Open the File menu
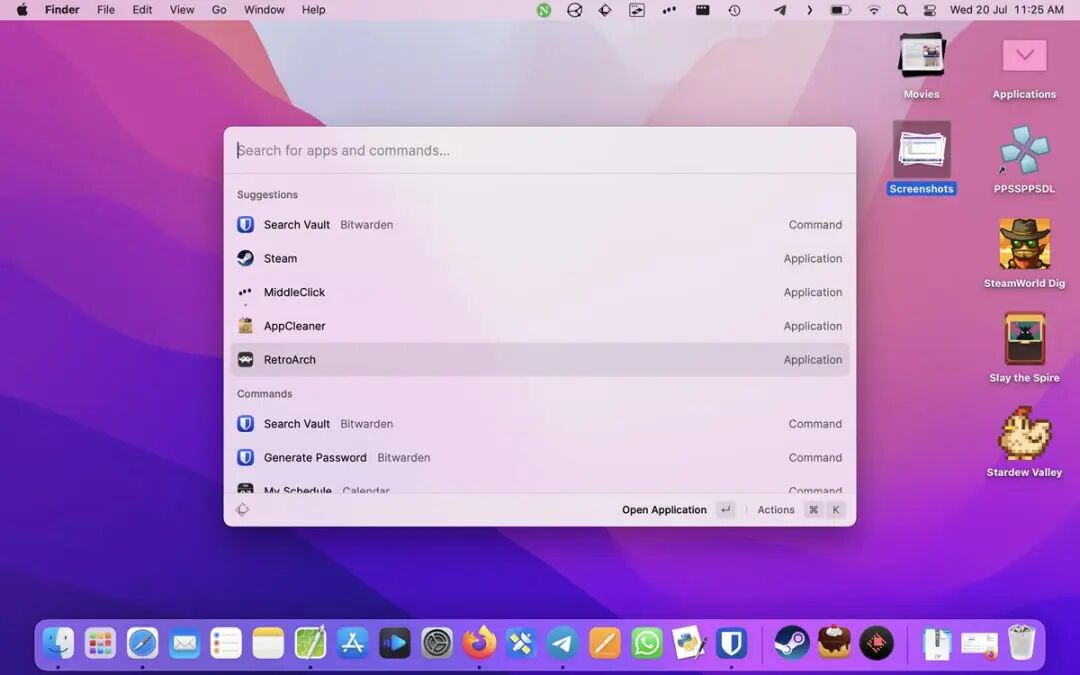Screen dimensions: 1080x675 [106, 10]
